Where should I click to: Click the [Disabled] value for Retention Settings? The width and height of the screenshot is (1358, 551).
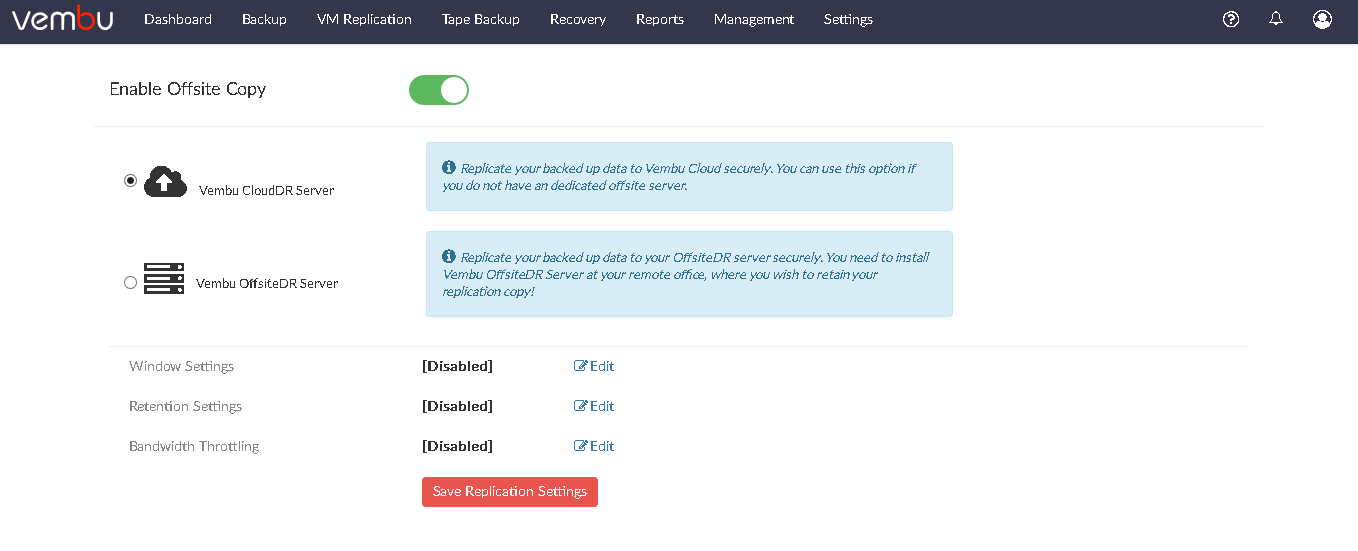[457, 406]
